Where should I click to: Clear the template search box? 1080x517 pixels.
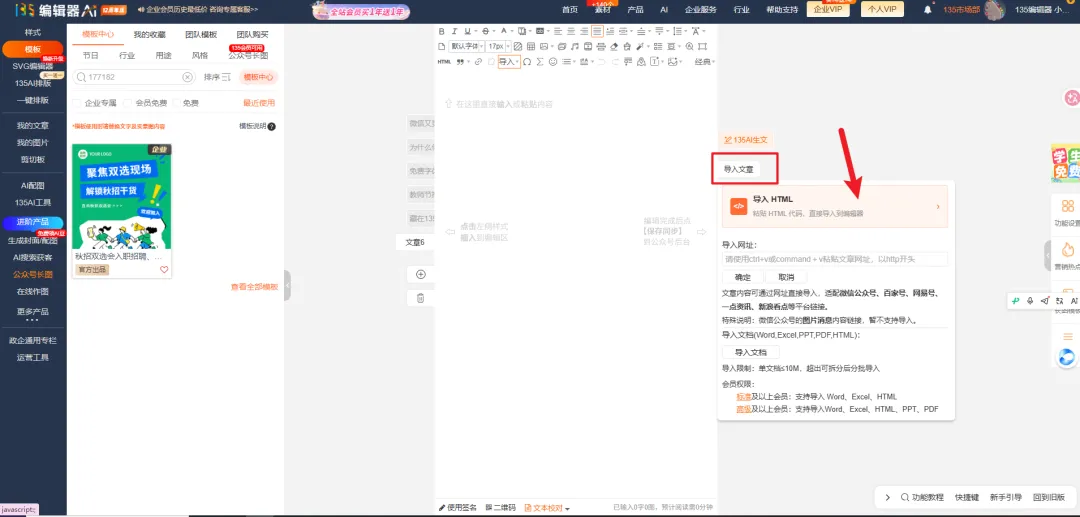coord(187,77)
